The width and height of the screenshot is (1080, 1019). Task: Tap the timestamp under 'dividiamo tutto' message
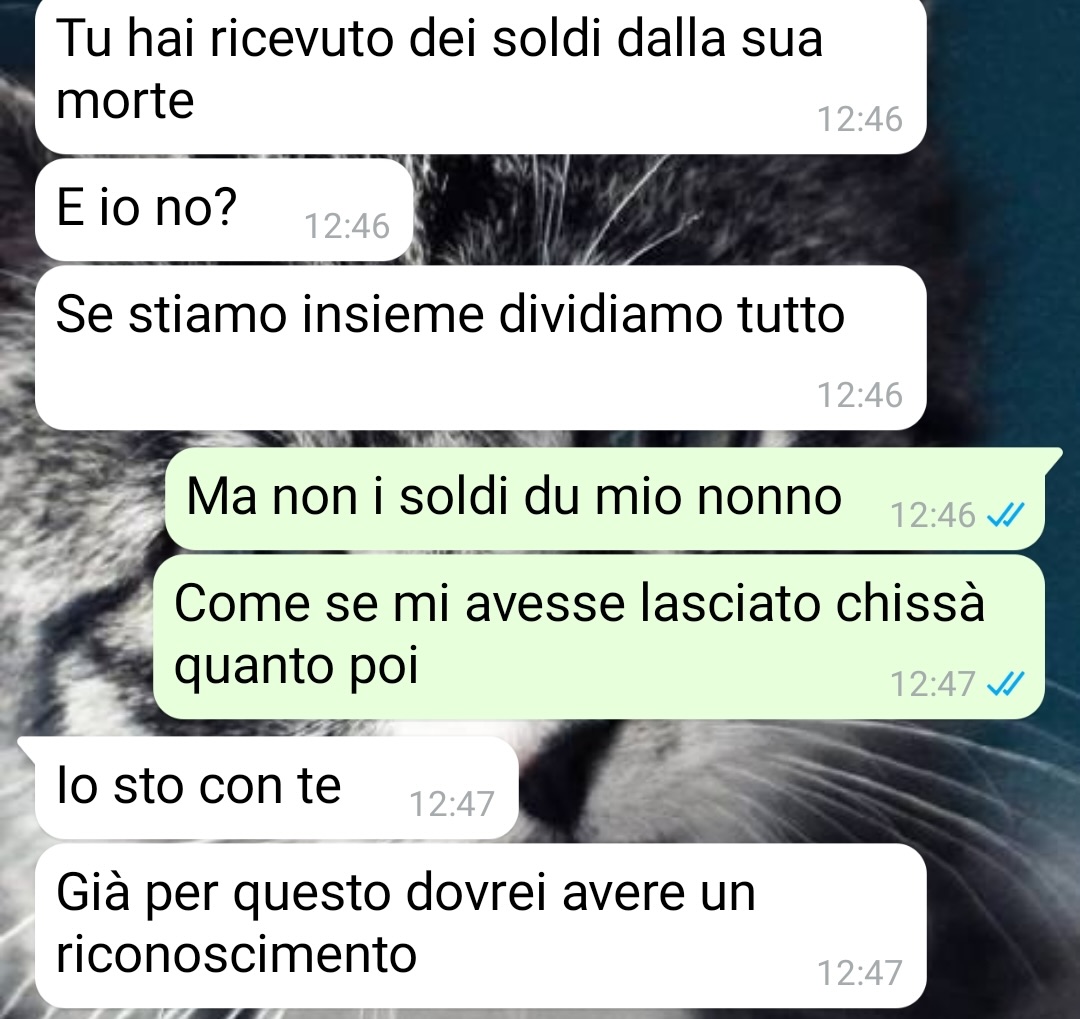[x=860, y=395]
